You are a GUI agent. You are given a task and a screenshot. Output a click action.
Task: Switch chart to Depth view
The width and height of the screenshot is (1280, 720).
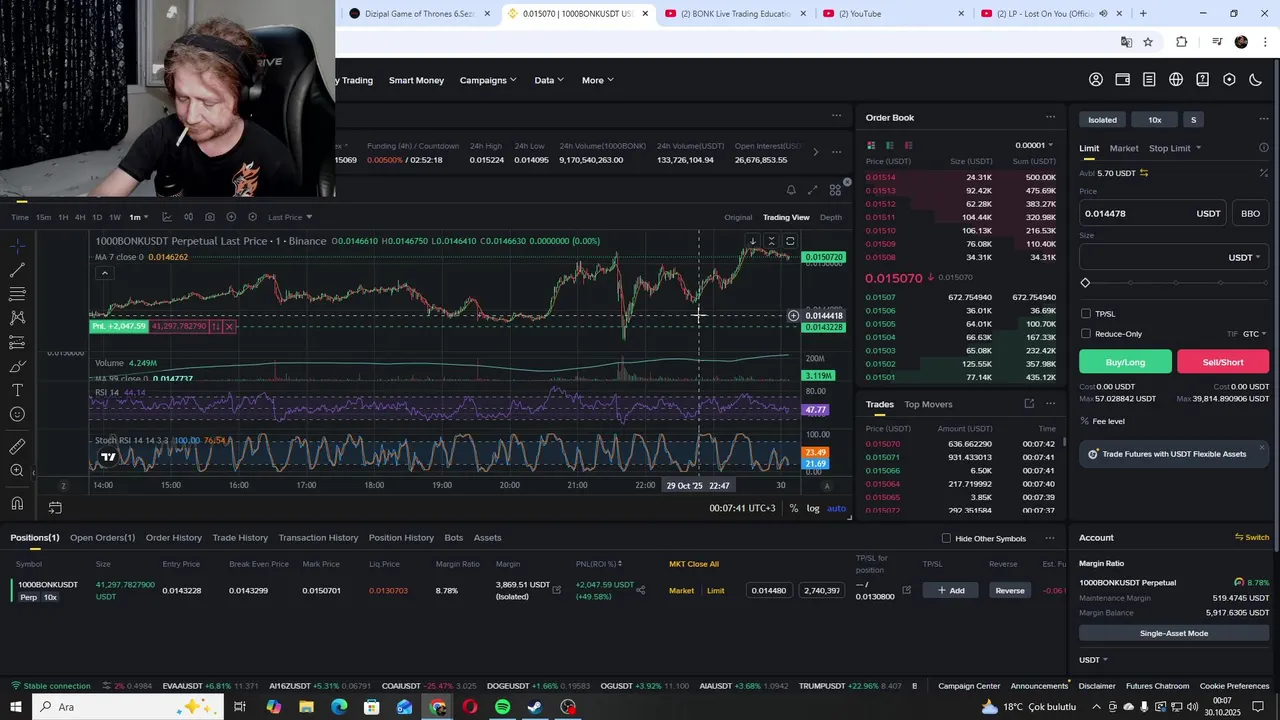coord(831,217)
